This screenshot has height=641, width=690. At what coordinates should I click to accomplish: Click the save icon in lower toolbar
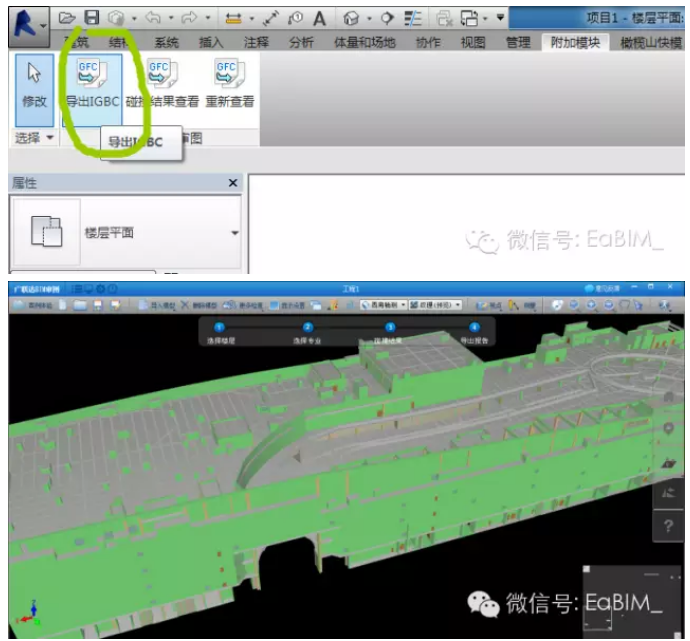click(x=98, y=305)
